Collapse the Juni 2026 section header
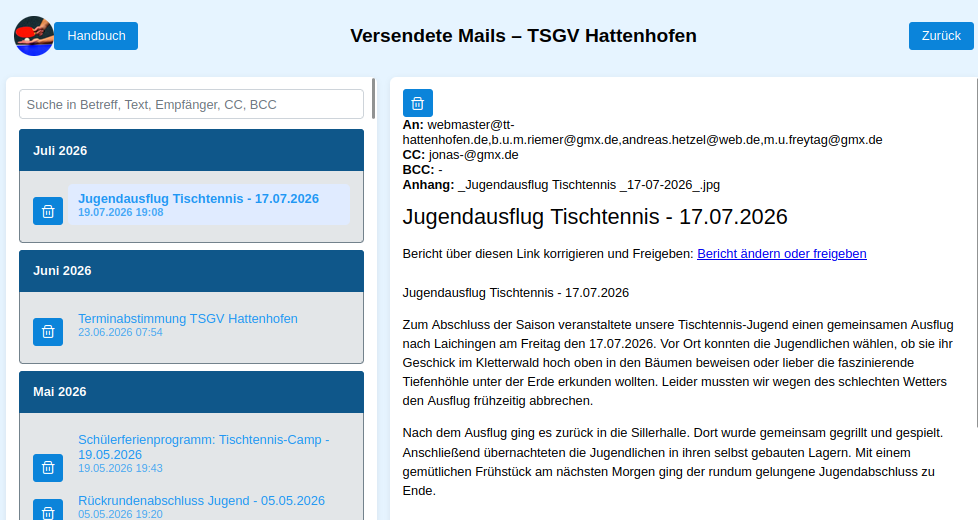This screenshot has width=978, height=520. [x=191, y=271]
